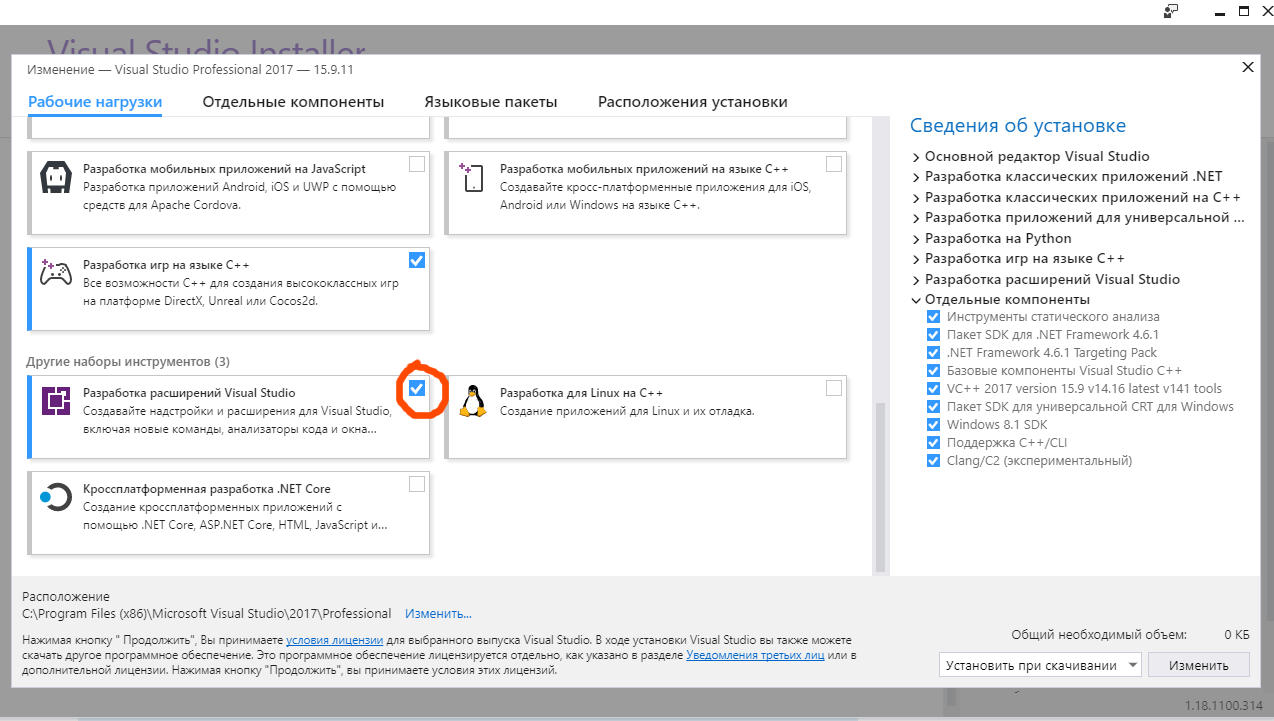Close the modification dialog with the X
Viewport: 1274px width, 721px height.
coord(1247,67)
